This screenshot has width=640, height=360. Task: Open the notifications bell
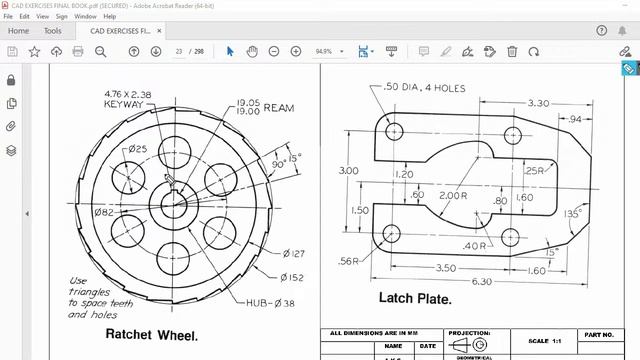pos(622,31)
